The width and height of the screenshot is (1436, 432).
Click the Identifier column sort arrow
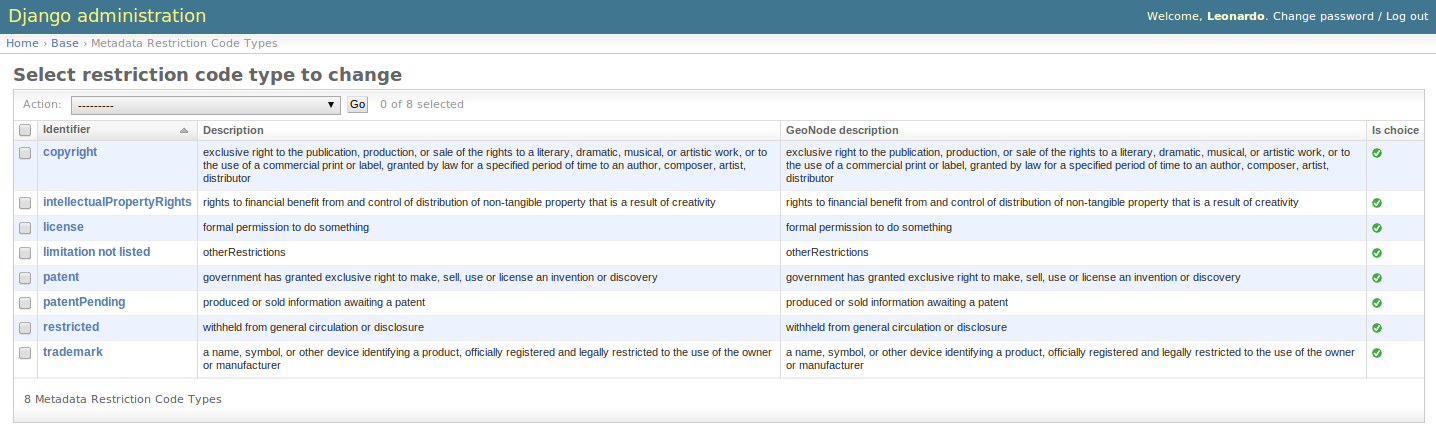click(184, 131)
